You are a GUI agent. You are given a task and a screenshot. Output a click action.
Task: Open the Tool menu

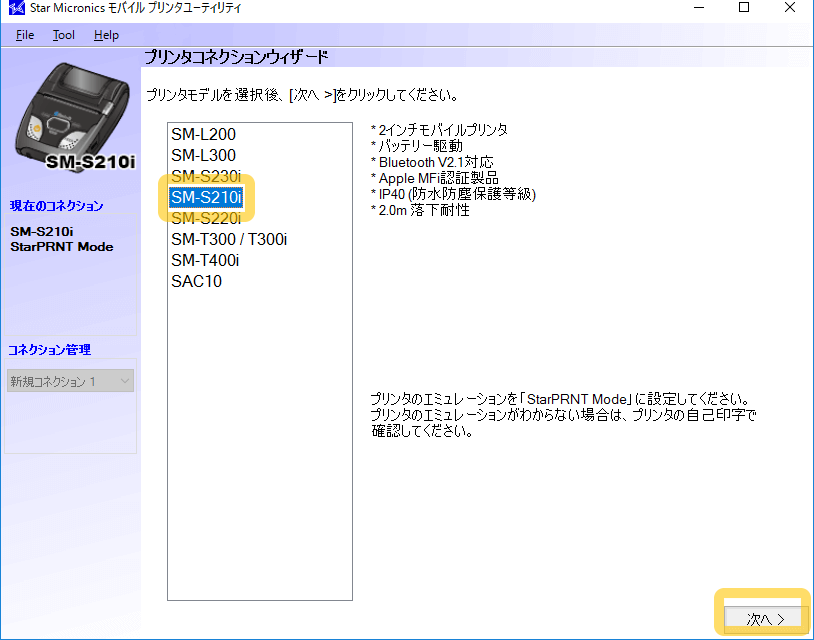64,35
